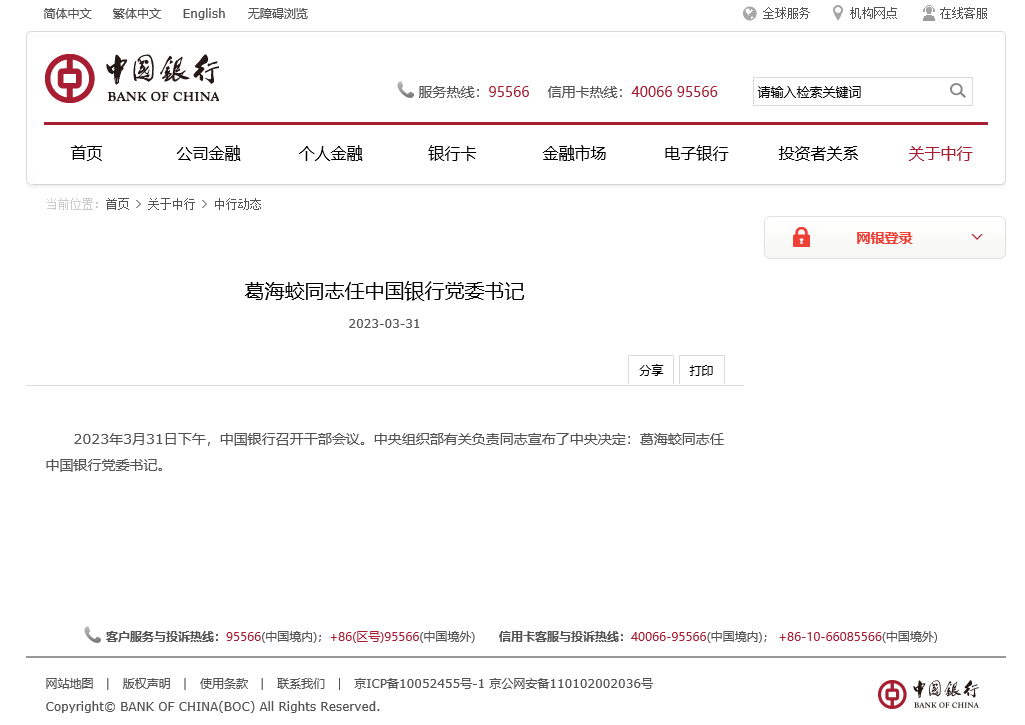Click the 关于中行 breadcrumb link

coord(171,204)
